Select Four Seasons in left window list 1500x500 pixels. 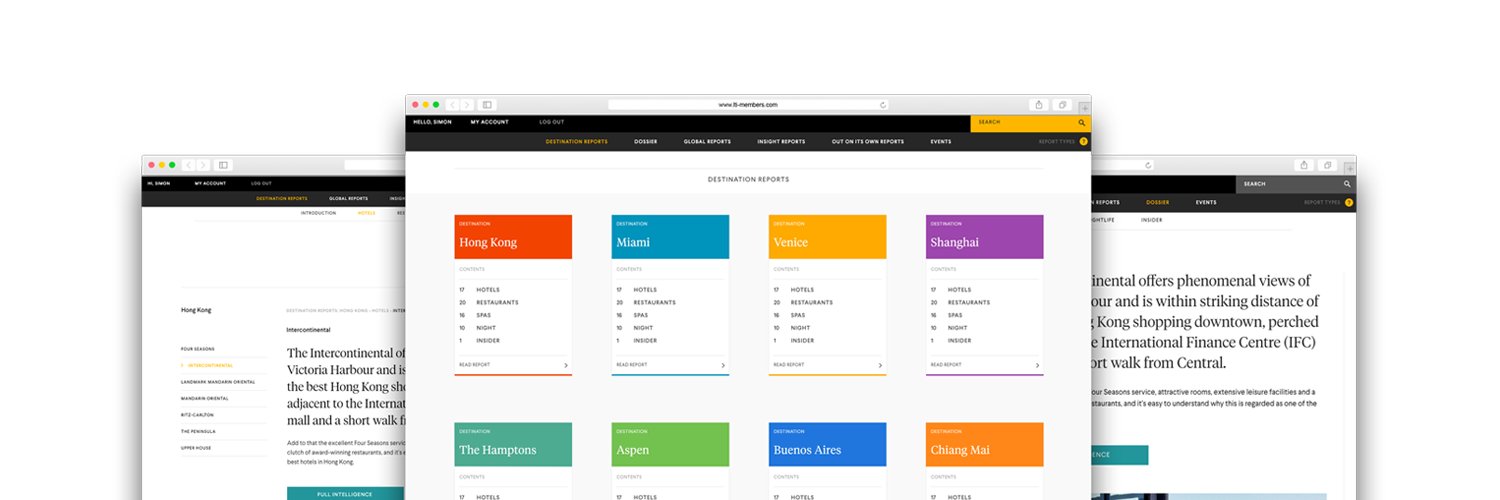pos(198,349)
